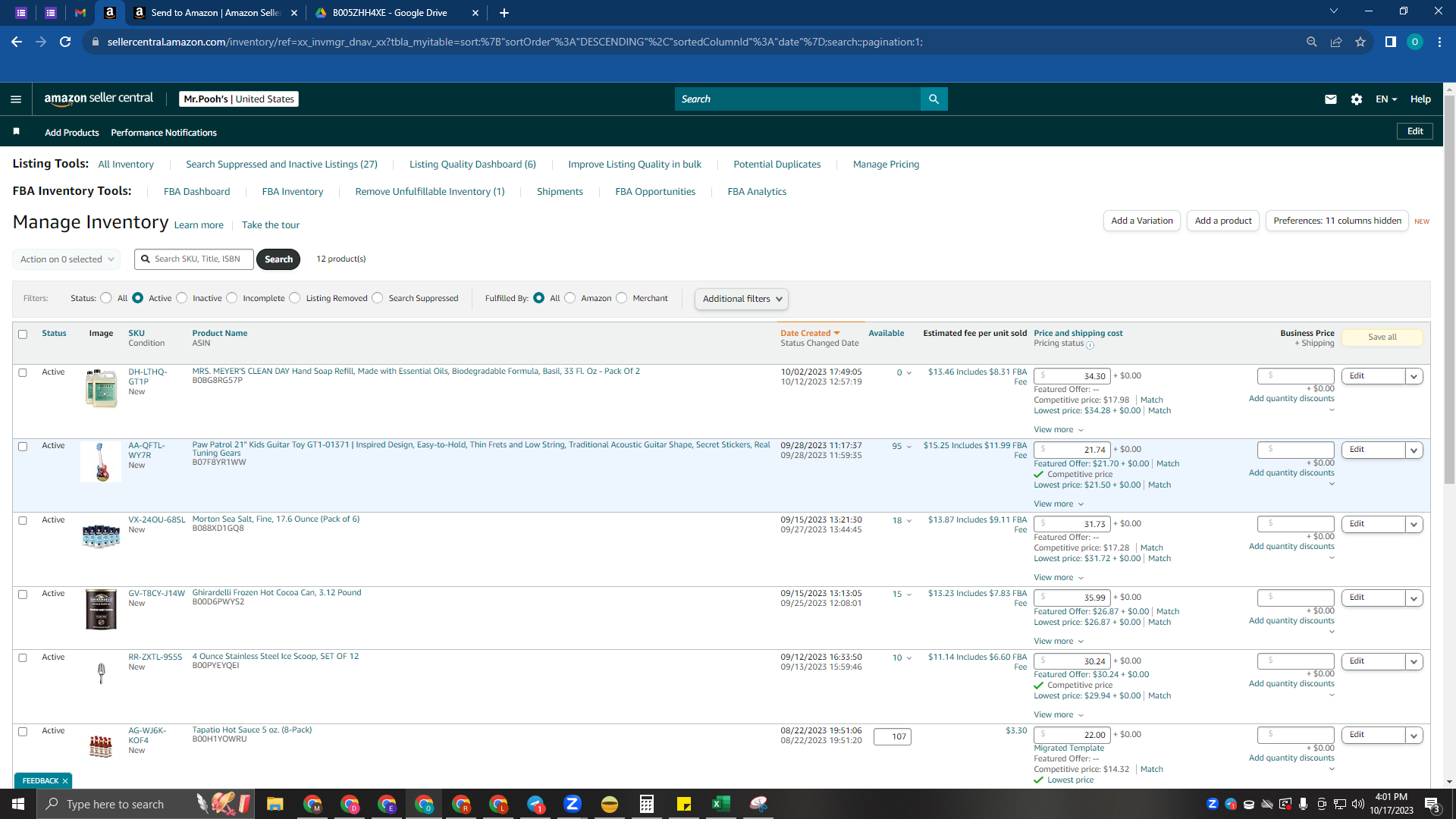Open the browser zoom magnifier icon
The image size is (1456, 819).
pyautogui.click(x=1312, y=42)
